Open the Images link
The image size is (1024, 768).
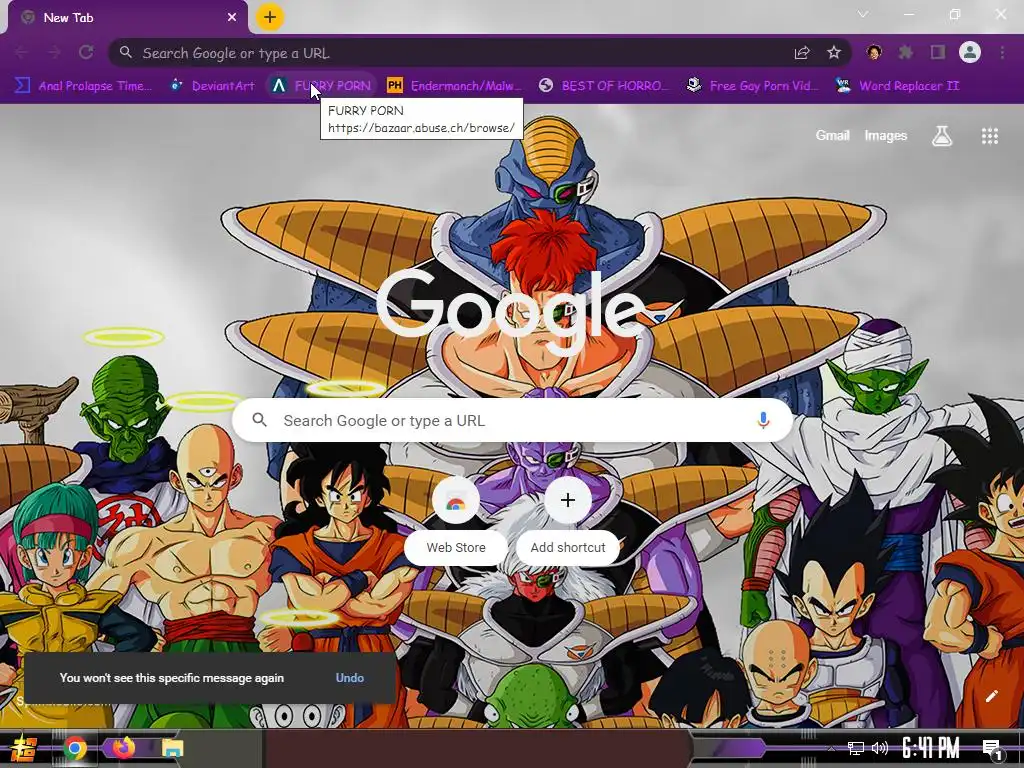pyautogui.click(x=886, y=136)
